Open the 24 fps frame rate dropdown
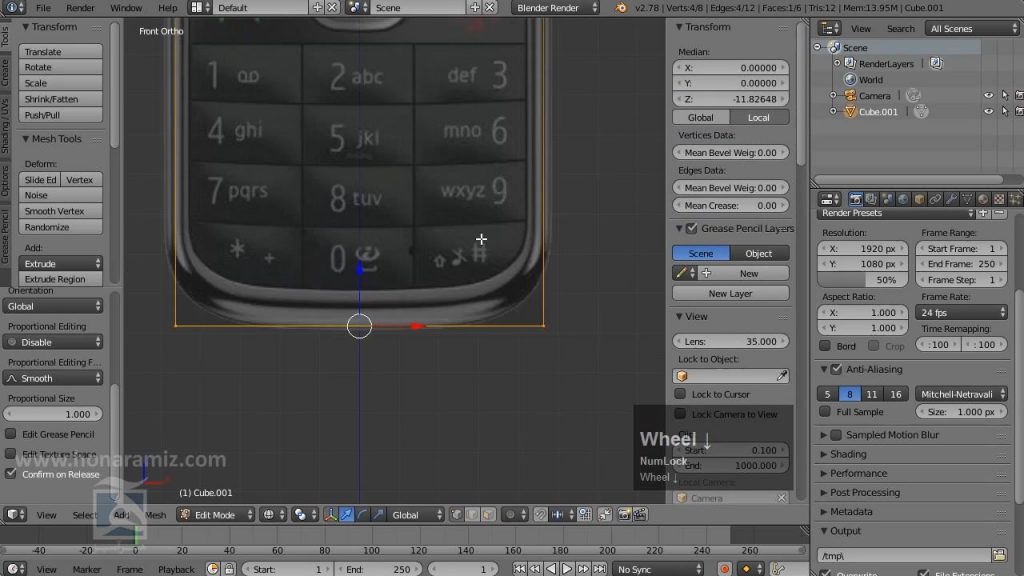 (x=961, y=312)
